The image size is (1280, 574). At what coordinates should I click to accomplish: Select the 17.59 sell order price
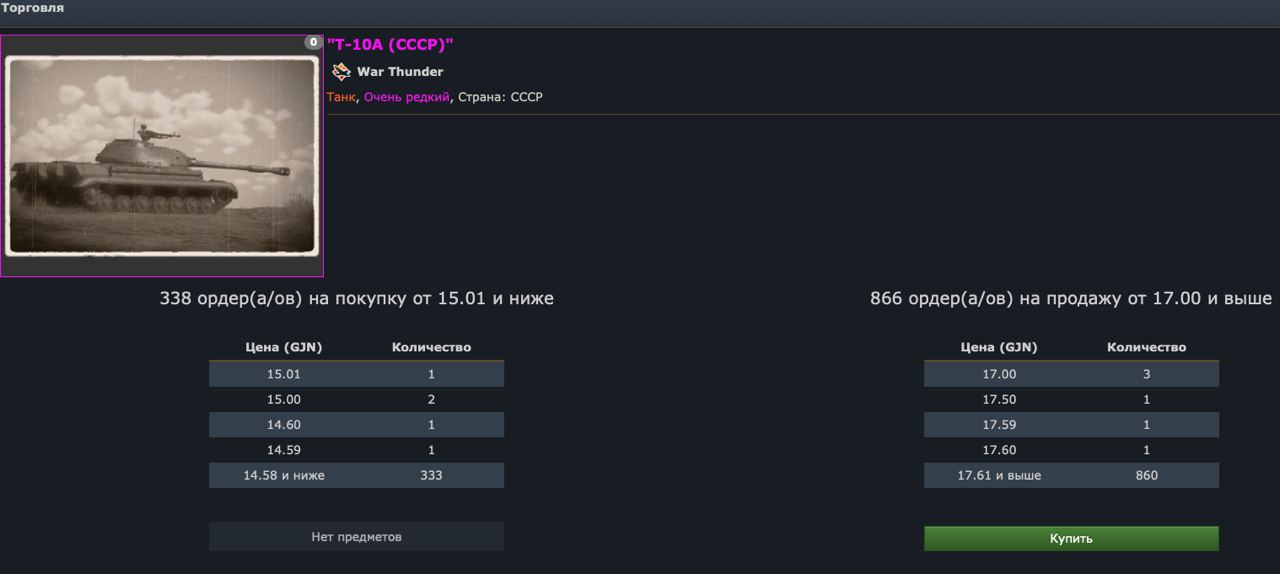click(999, 425)
